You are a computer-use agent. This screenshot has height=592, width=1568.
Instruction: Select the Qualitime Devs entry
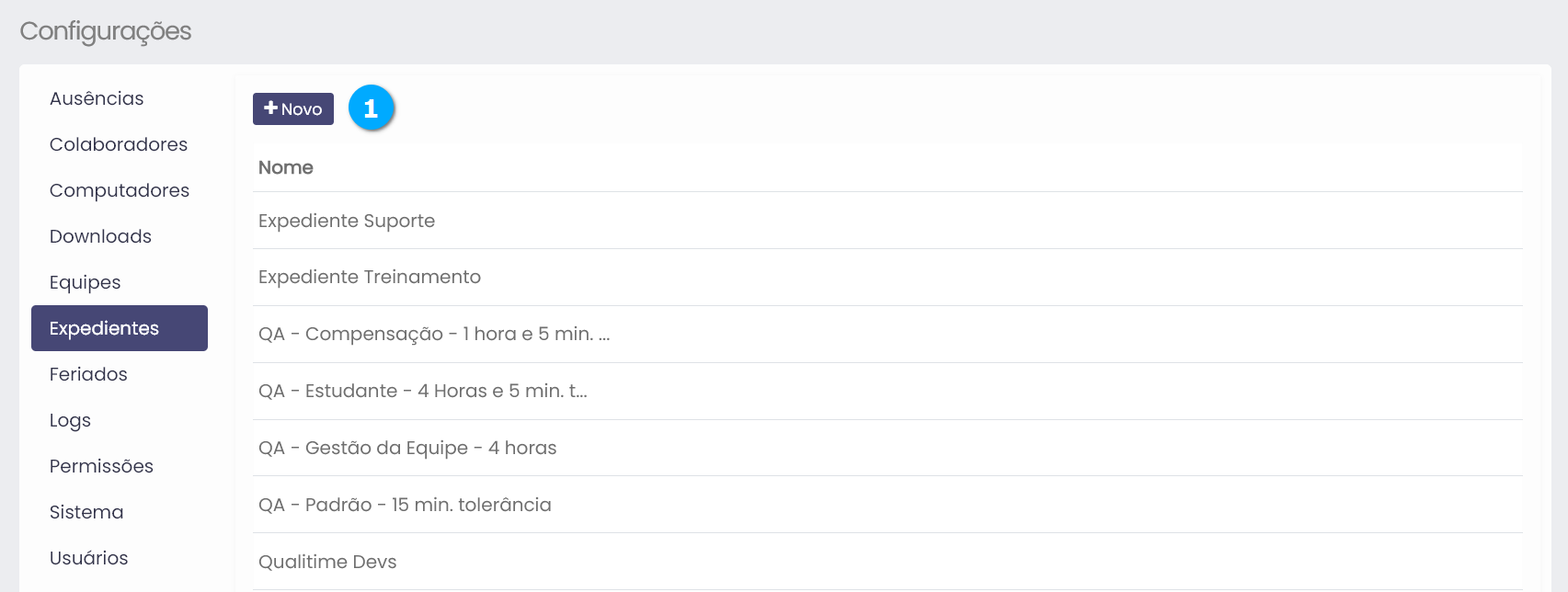click(327, 562)
